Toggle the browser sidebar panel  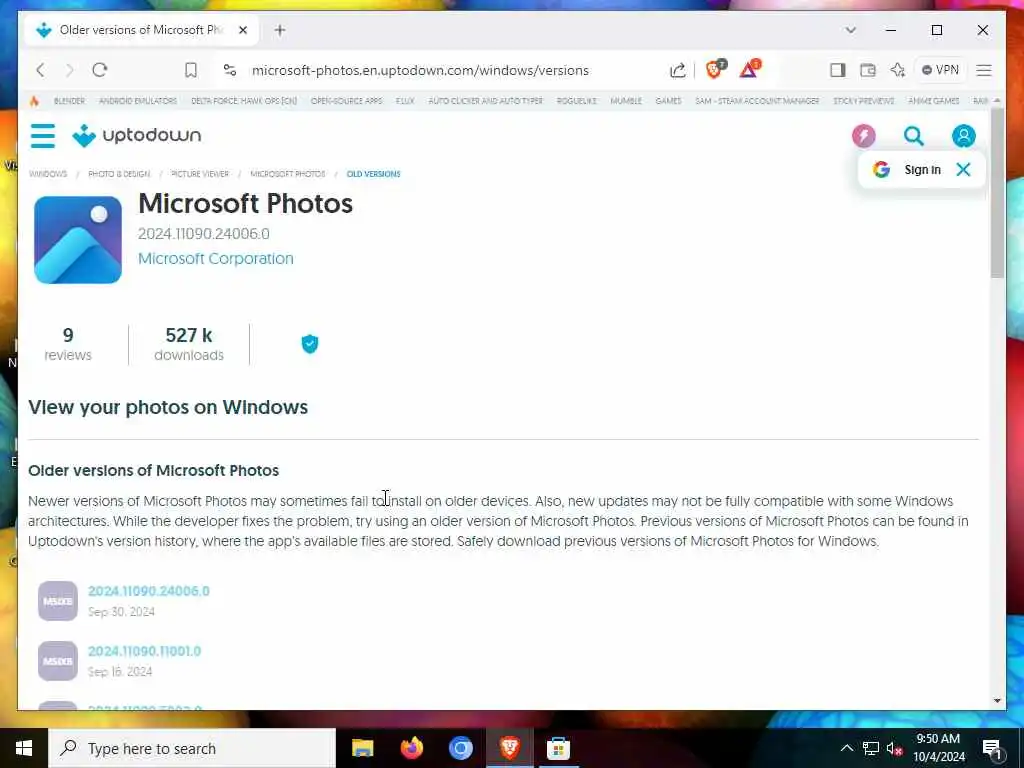[838, 70]
